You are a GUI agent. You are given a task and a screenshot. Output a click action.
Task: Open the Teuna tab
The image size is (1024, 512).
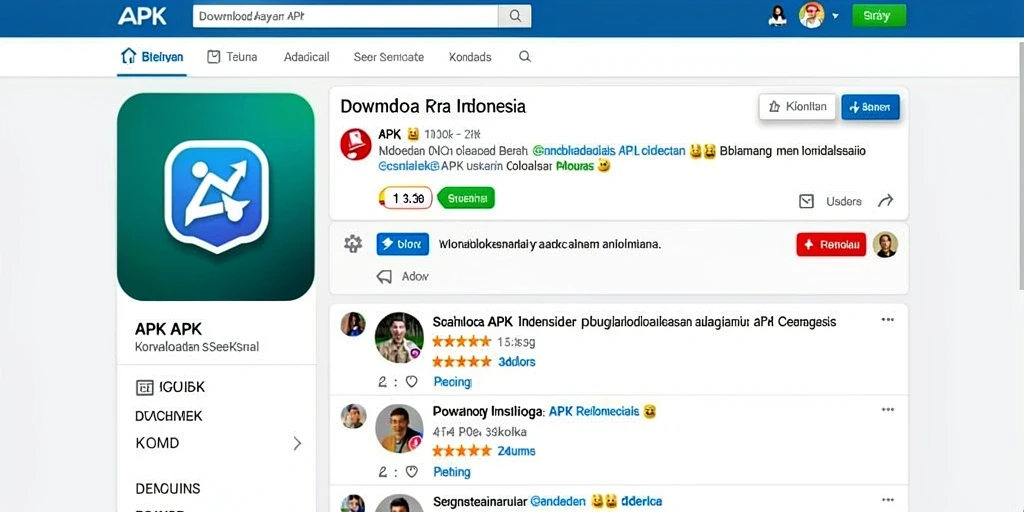pyautogui.click(x=232, y=57)
